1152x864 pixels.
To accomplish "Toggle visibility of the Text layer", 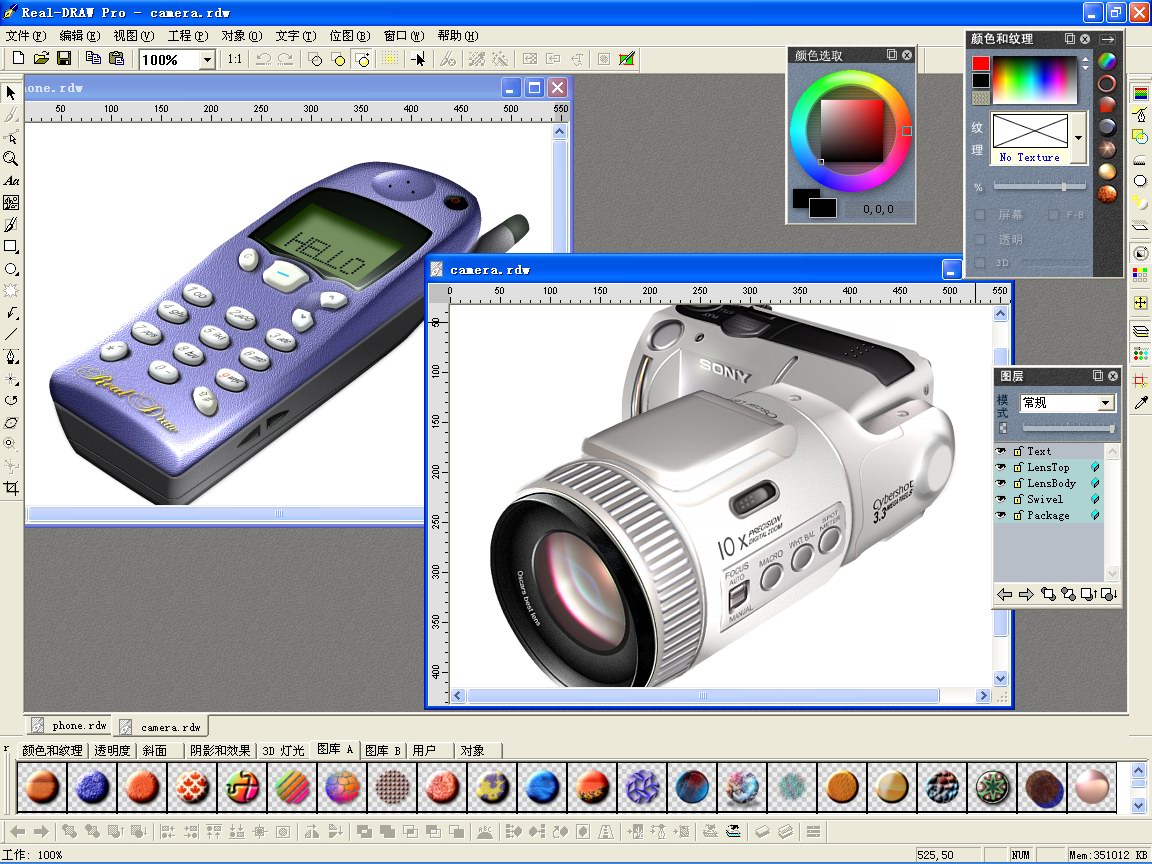I will [x=1001, y=451].
